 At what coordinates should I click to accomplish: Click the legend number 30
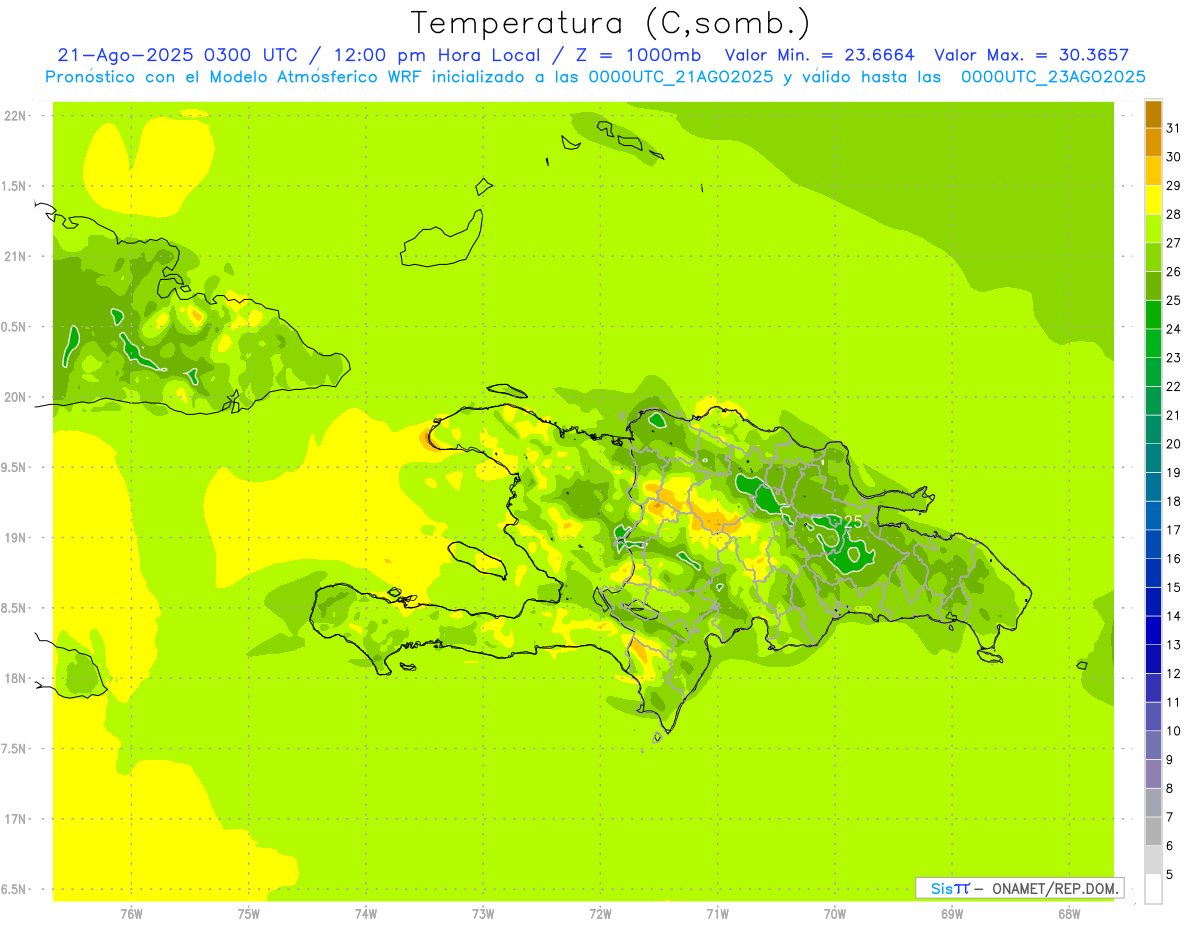(x=1174, y=157)
